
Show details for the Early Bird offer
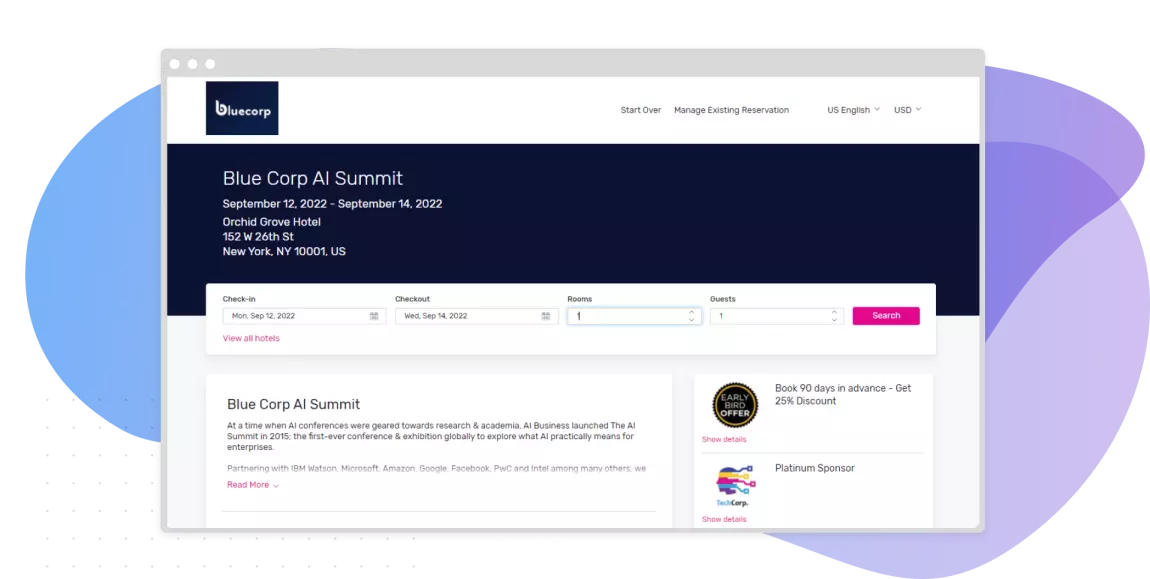click(724, 439)
